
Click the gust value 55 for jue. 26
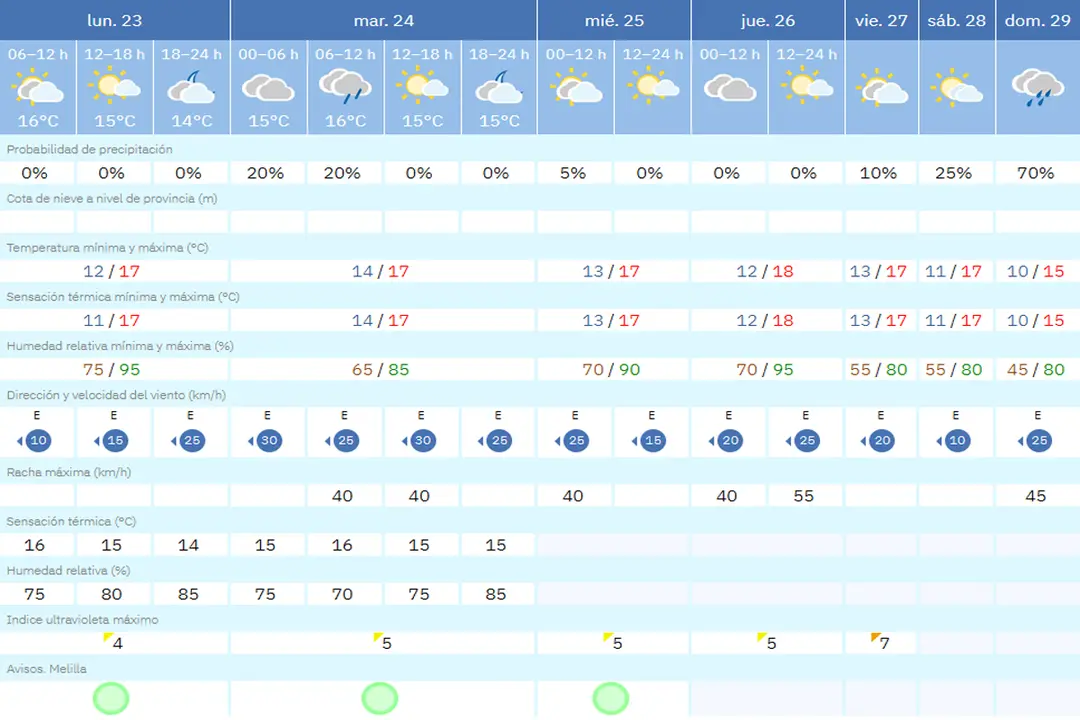[x=803, y=496]
